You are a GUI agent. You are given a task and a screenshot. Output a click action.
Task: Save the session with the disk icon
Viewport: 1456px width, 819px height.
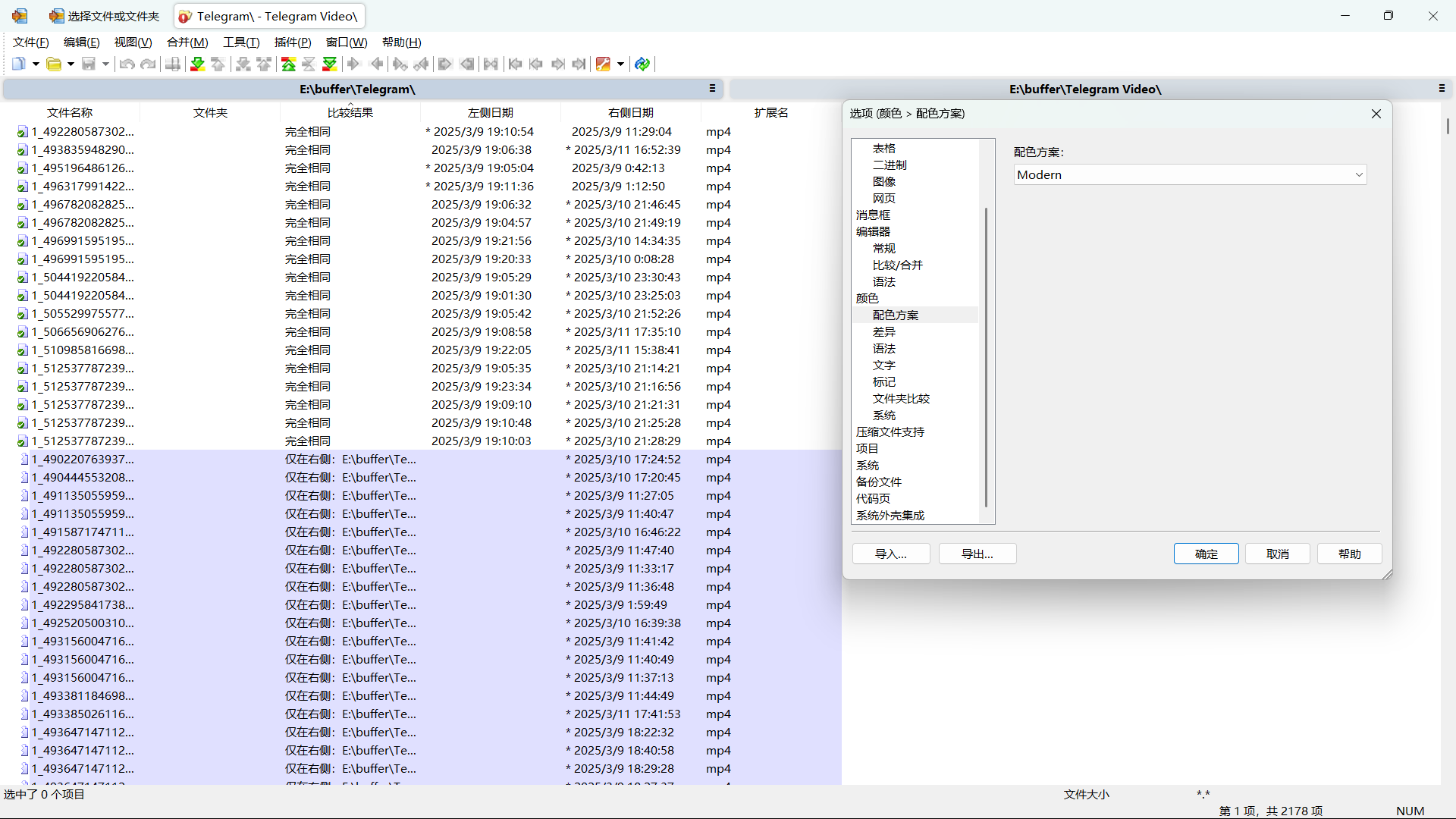(89, 64)
